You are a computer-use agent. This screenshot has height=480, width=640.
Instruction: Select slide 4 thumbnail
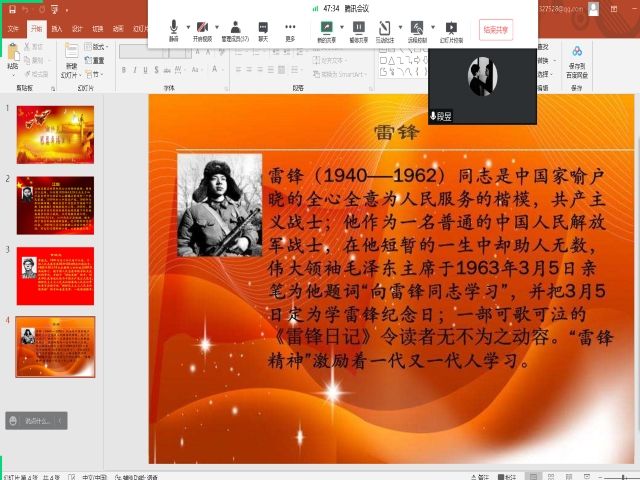coord(55,347)
